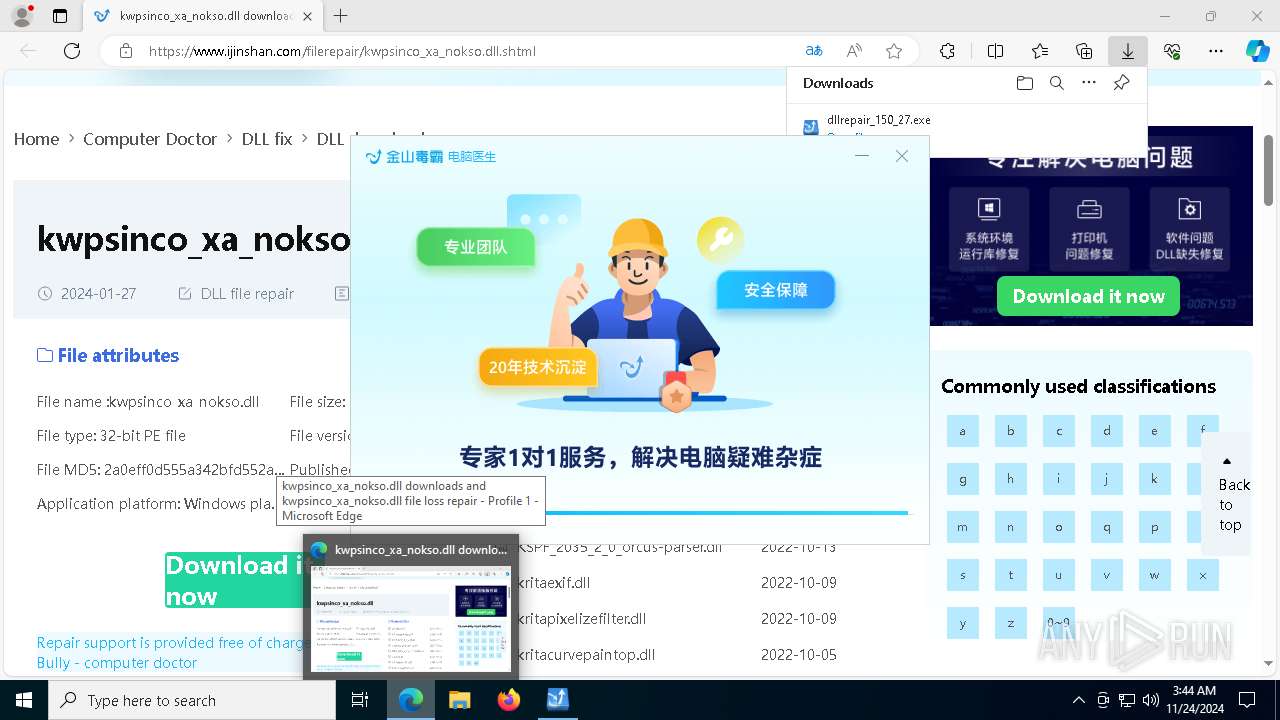This screenshot has height=720, width=1280.
Task: Open the volume control tray icon
Action: point(1151,700)
